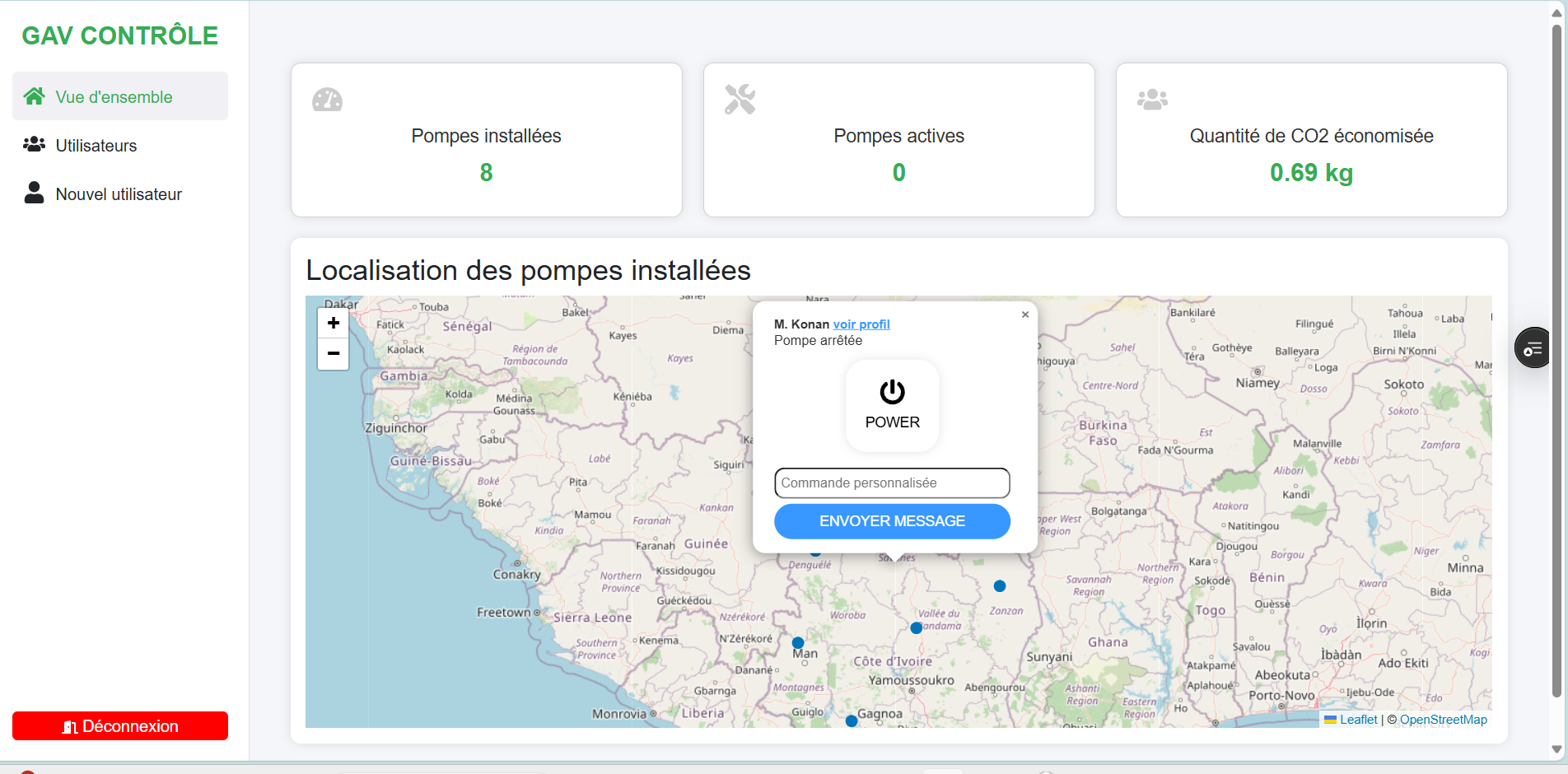Open the OpenStreetMap attribution link
The image size is (1568, 774).
point(1443,720)
